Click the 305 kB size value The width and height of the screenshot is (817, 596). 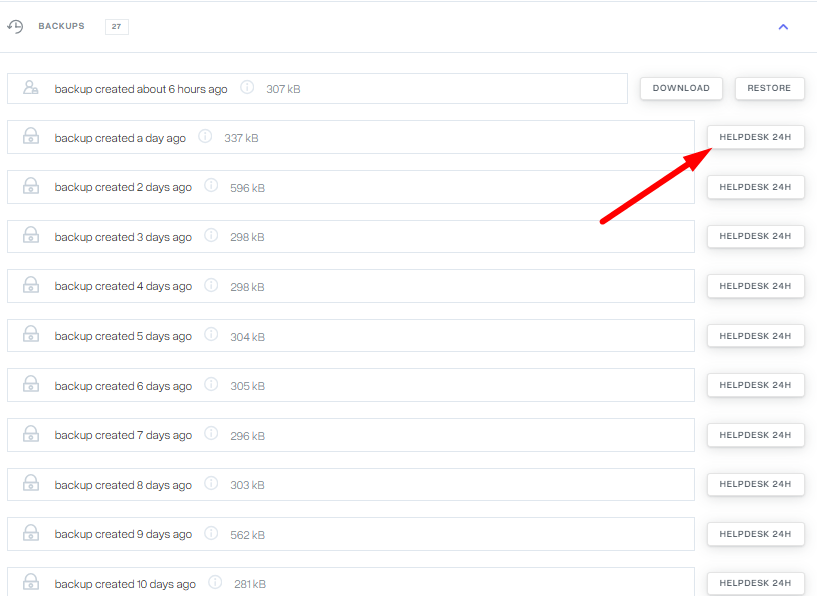click(x=247, y=386)
